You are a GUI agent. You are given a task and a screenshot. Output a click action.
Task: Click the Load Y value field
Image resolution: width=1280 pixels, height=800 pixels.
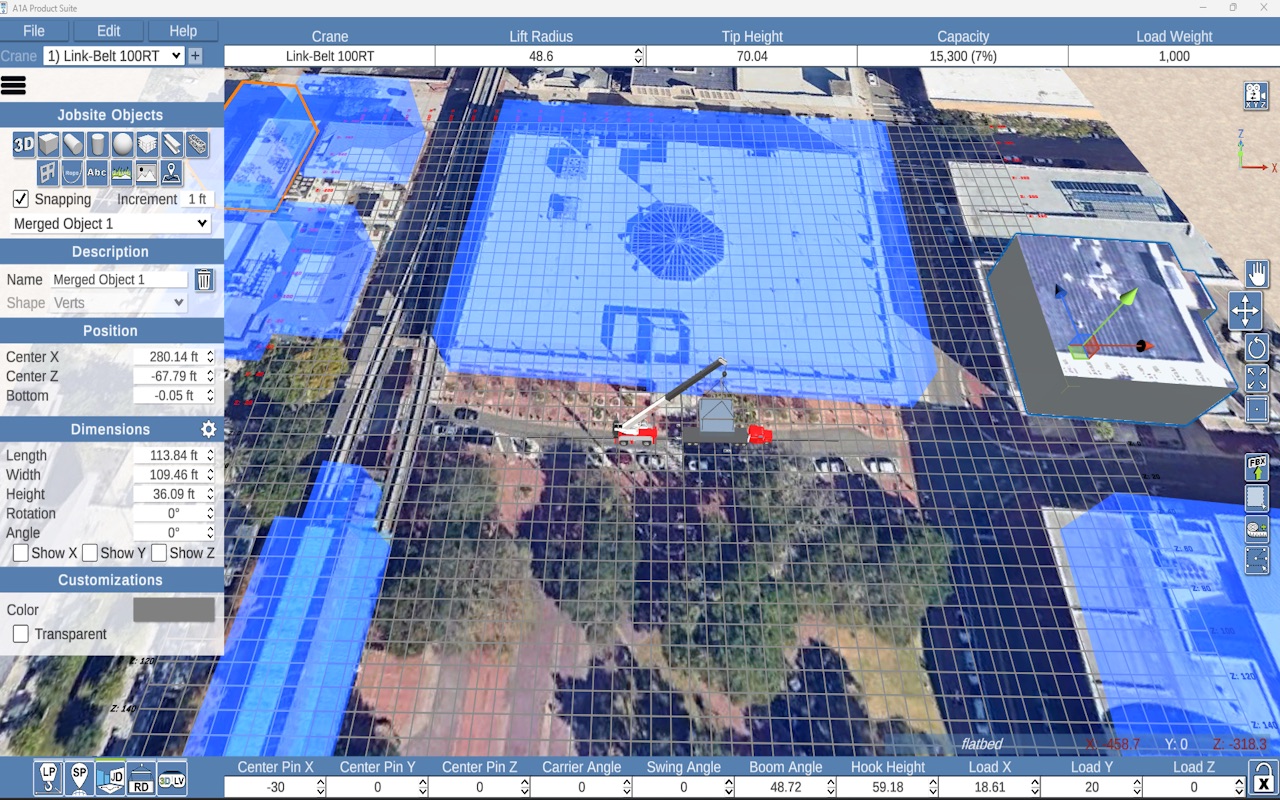coord(1092,787)
